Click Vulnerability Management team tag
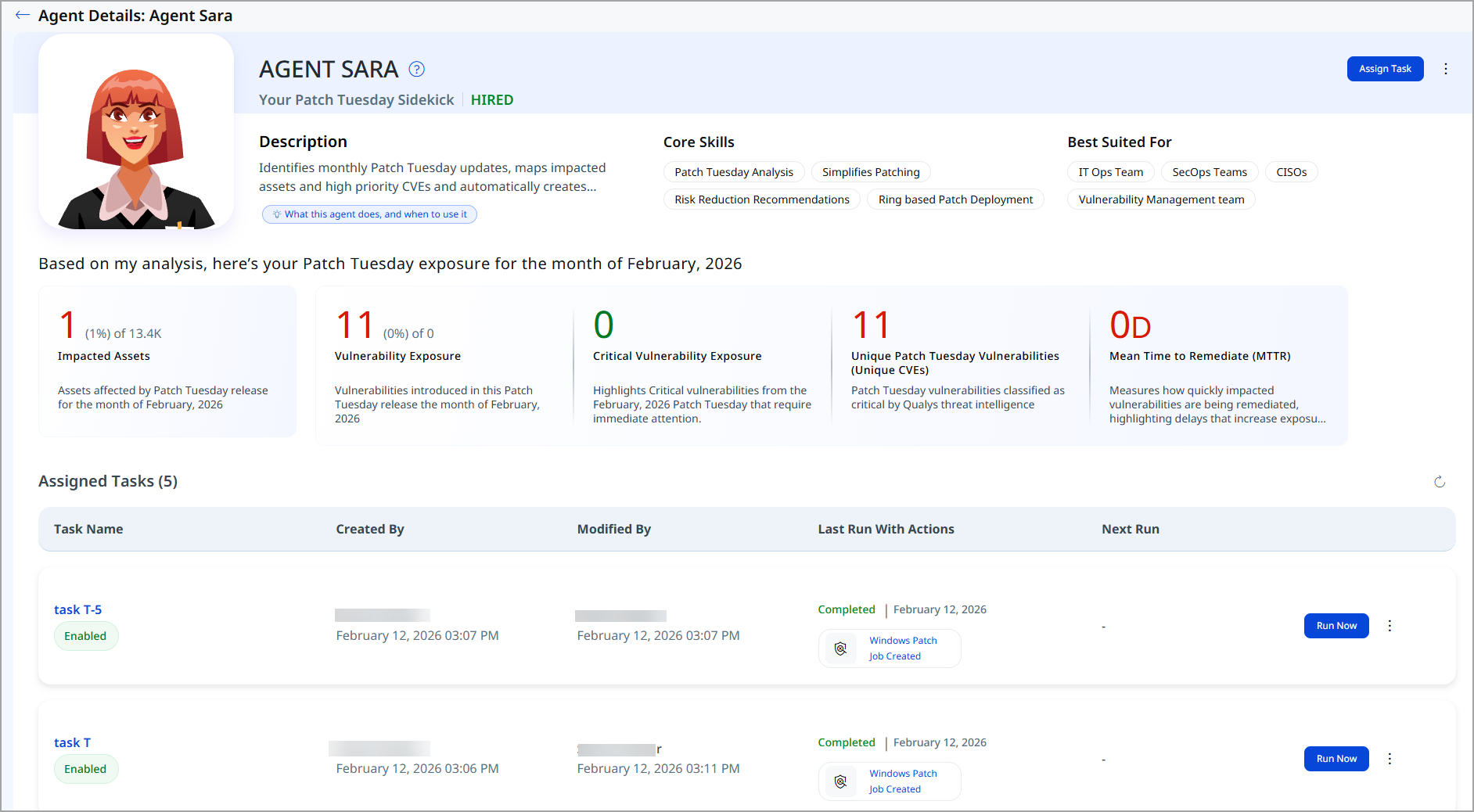Screen dimensions: 1474x812 click(x=1161, y=199)
